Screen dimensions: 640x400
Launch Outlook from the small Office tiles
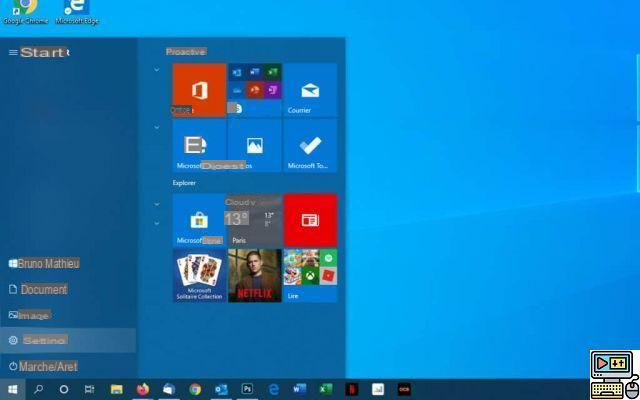236,73
